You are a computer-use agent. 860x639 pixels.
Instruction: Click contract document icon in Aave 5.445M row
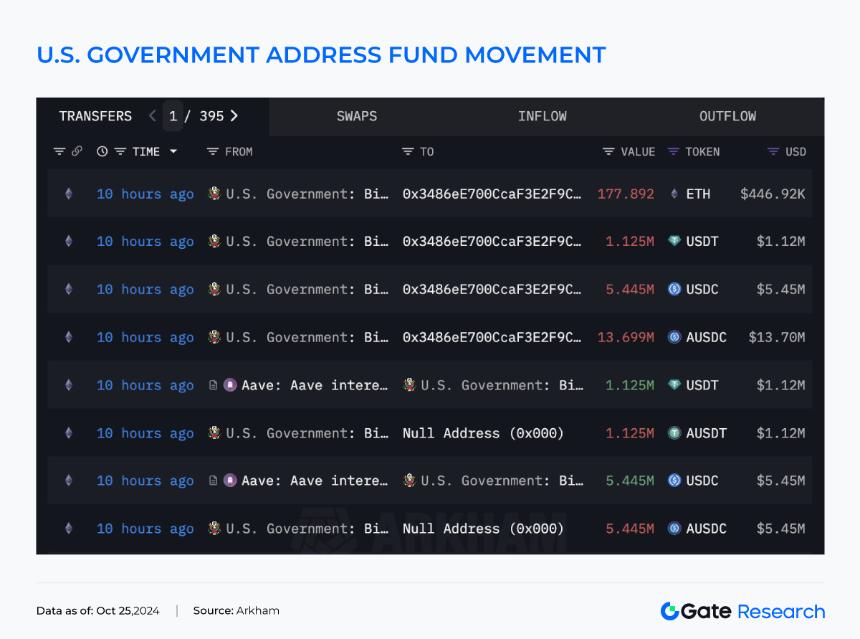[x=213, y=481]
